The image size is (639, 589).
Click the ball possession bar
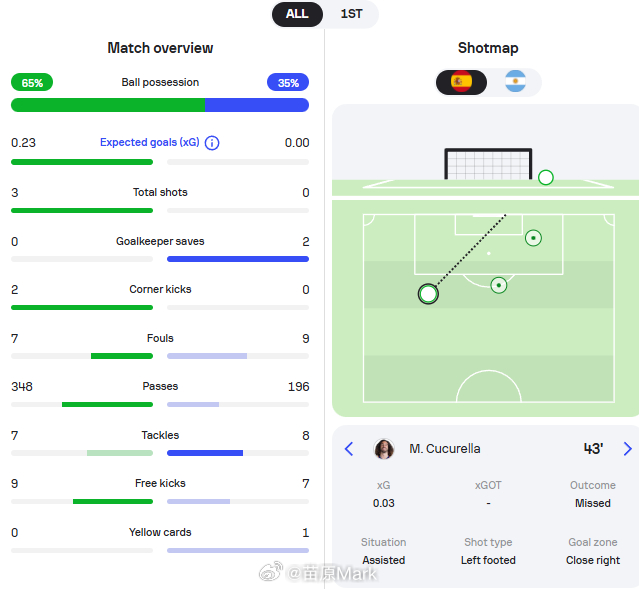click(x=160, y=105)
